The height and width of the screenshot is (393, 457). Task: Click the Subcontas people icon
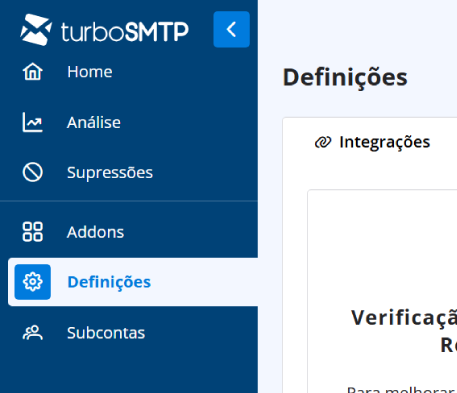33,333
